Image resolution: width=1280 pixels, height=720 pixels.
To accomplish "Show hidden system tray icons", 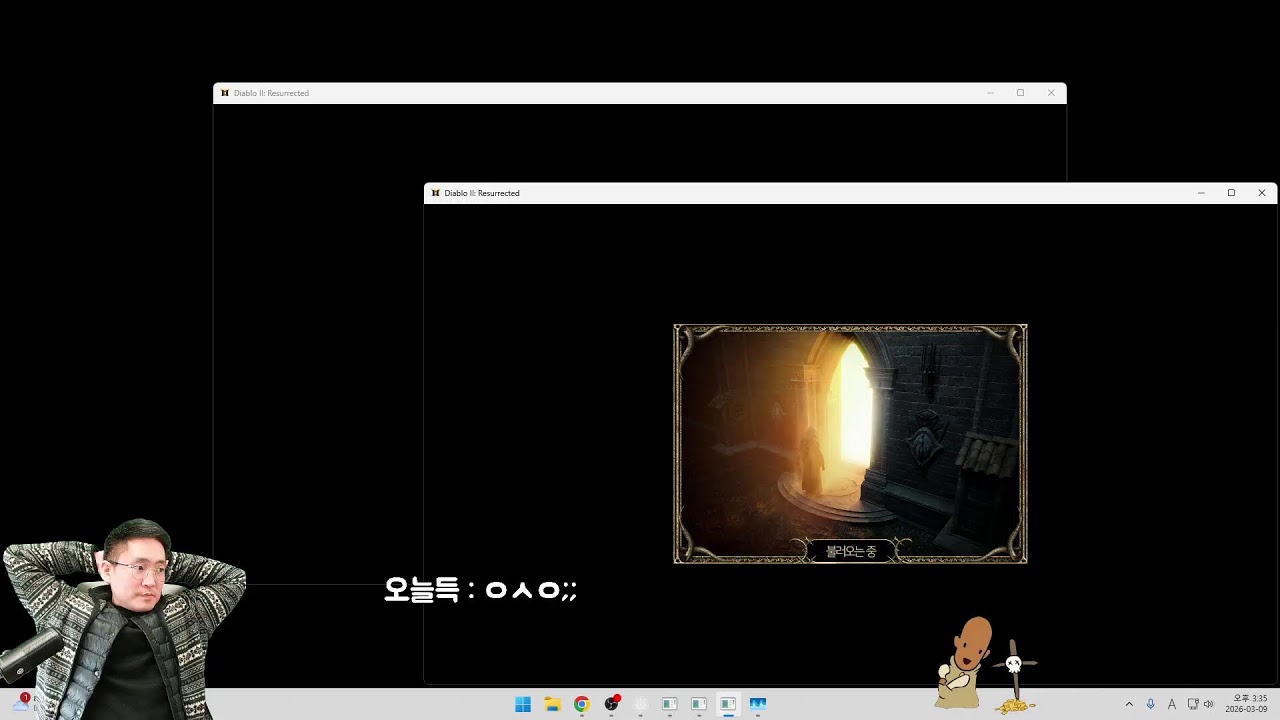I will coord(1129,704).
